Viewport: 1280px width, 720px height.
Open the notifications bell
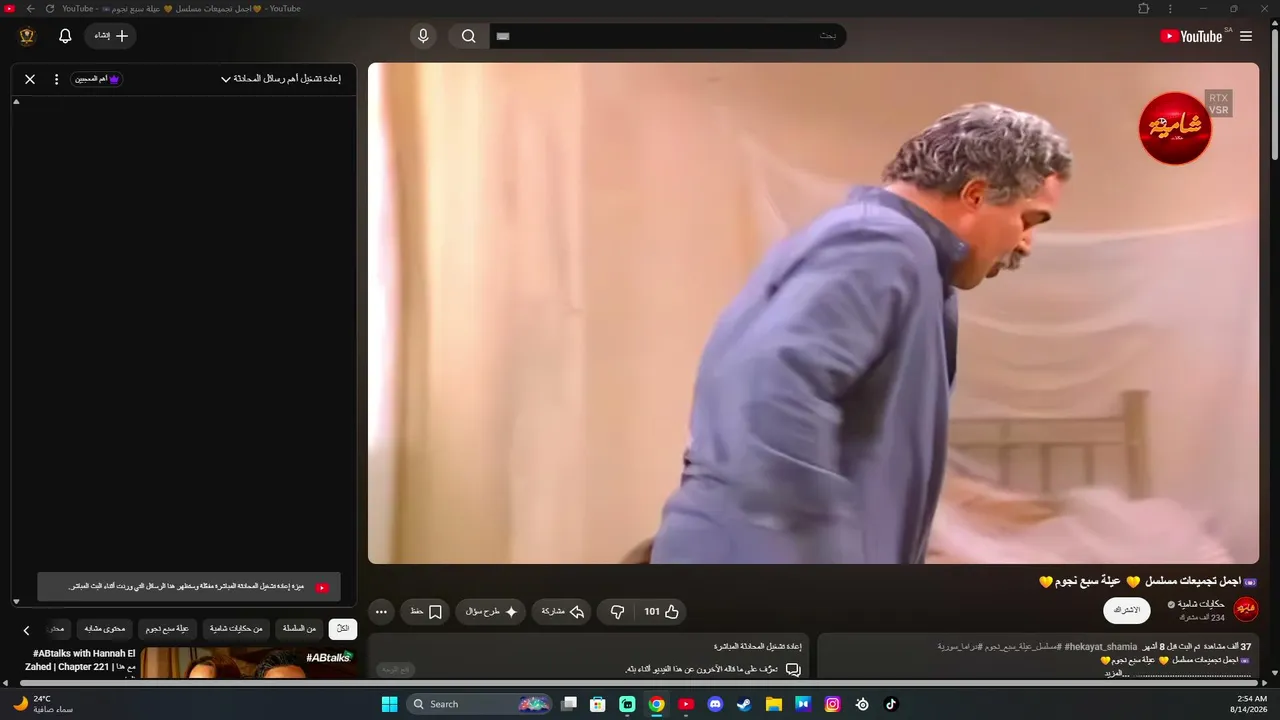click(x=65, y=36)
